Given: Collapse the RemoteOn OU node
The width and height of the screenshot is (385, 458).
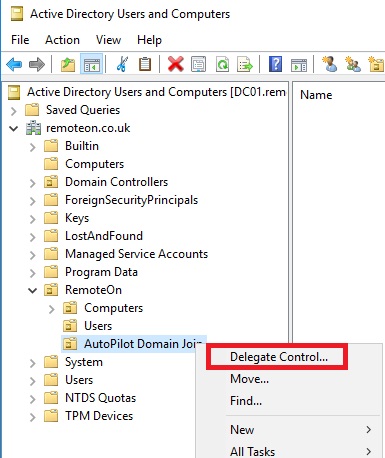Looking at the screenshot, I should click(x=32, y=290).
